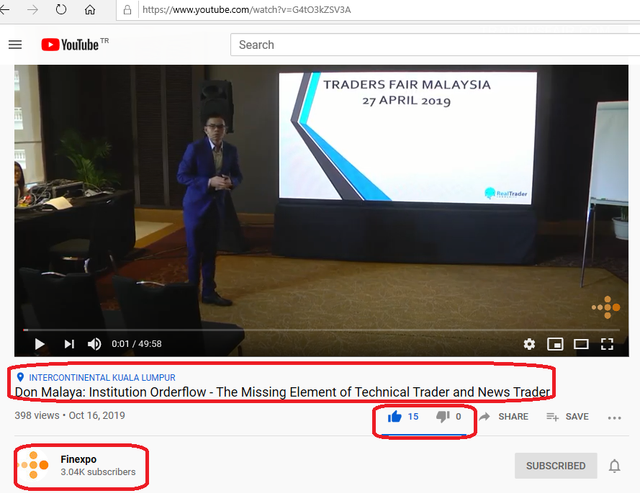Click the '3.04K subscribers' text
The image size is (640, 493).
point(98,472)
